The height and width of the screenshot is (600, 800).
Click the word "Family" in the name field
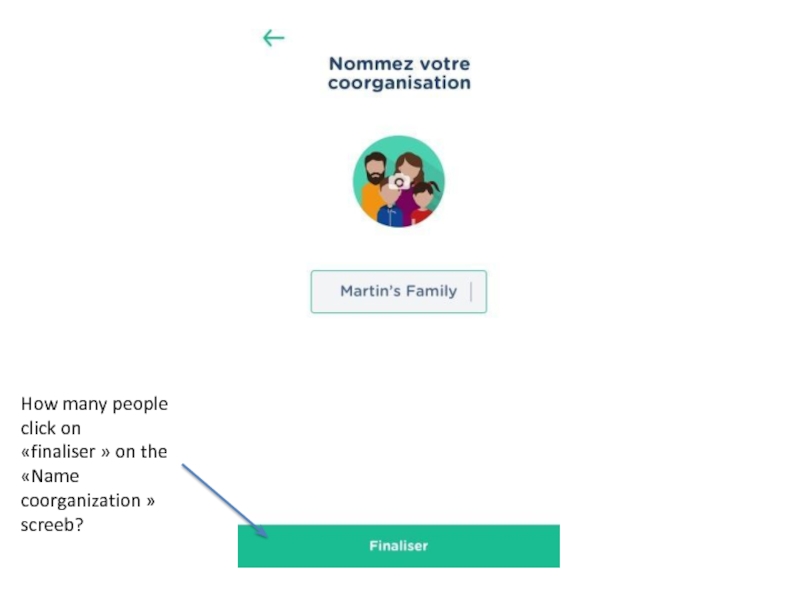coord(431,292)
